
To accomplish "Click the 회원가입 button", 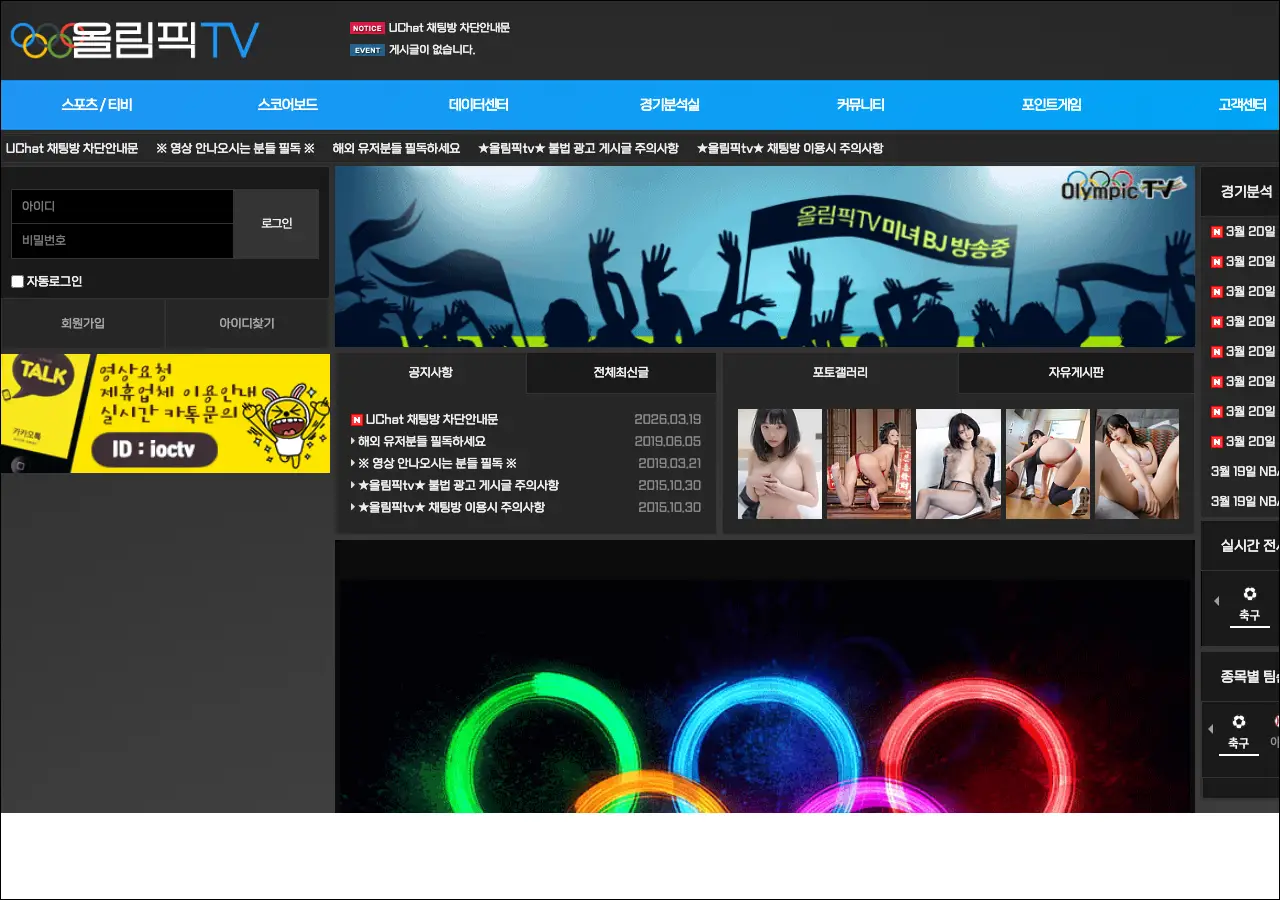I will pyautogui.click(x=83, y=323).
